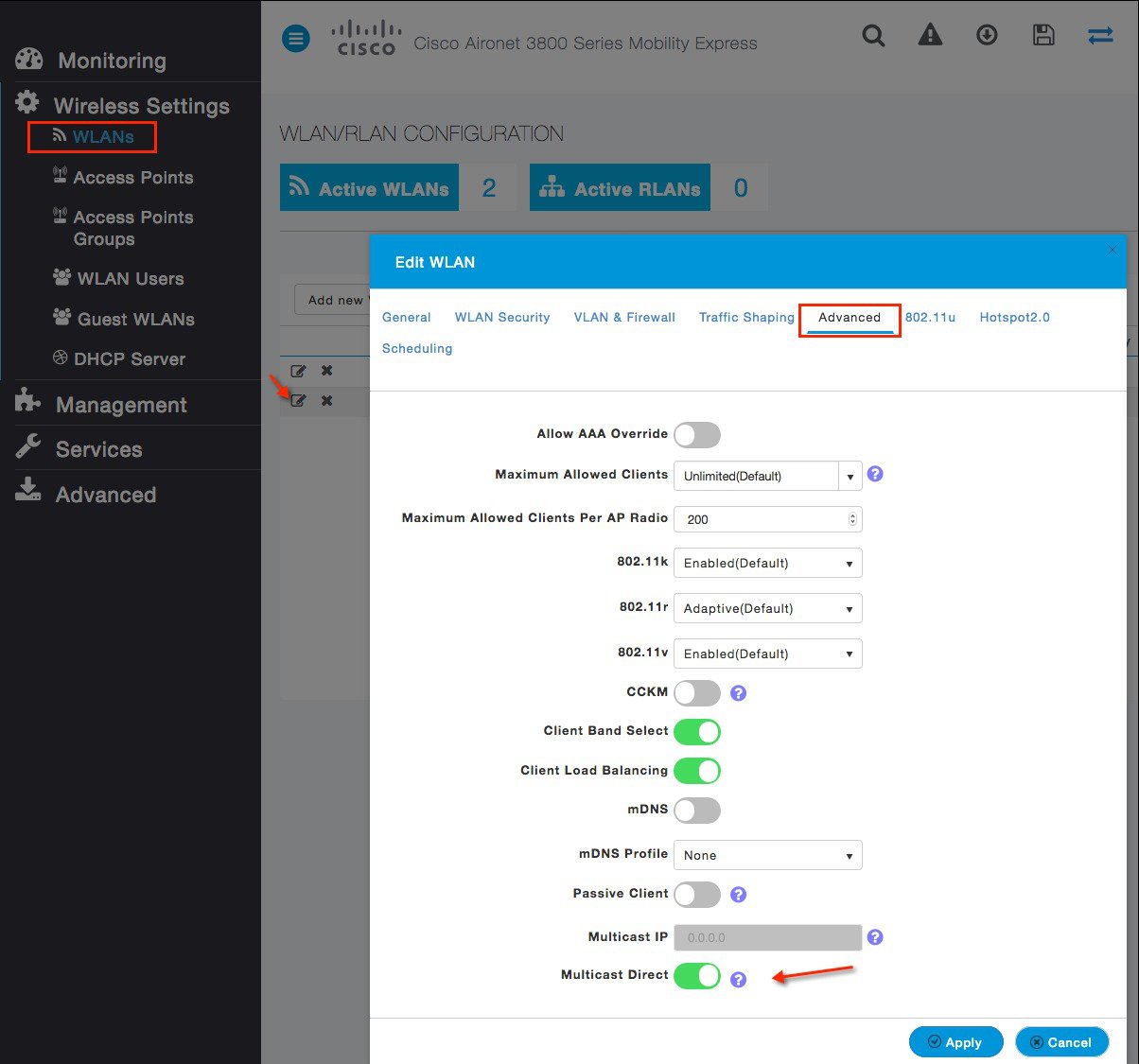Switch to the General tab
The image size is (1139, 1064).
click(407, 317)
